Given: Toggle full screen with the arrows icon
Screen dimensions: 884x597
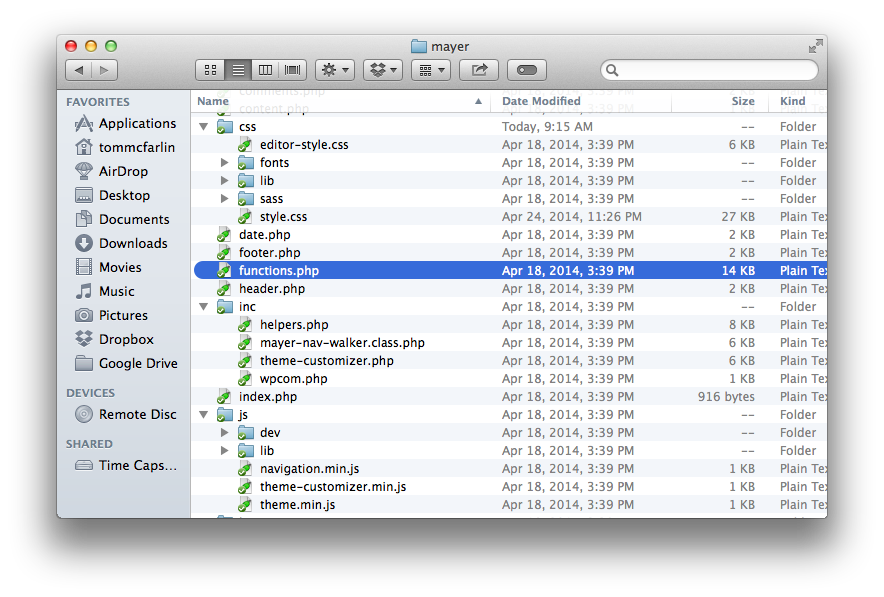Looking at the screenshot, I should 815,46.
